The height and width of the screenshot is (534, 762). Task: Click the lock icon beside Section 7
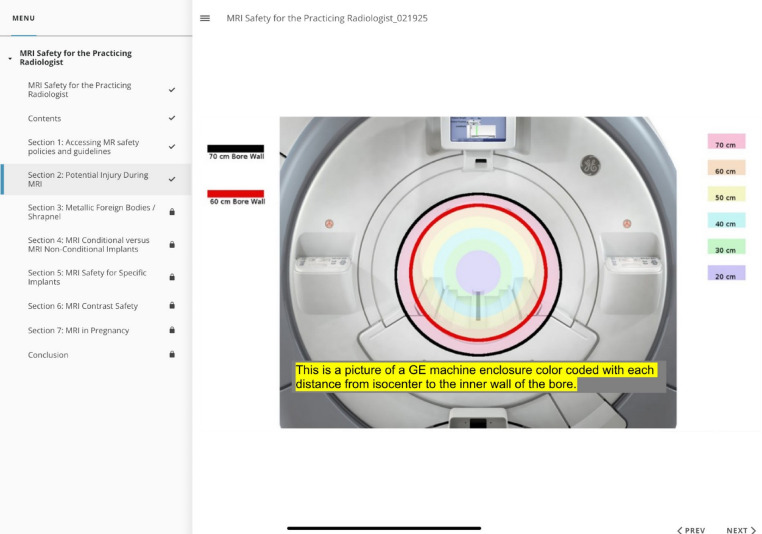coord(172,330)
